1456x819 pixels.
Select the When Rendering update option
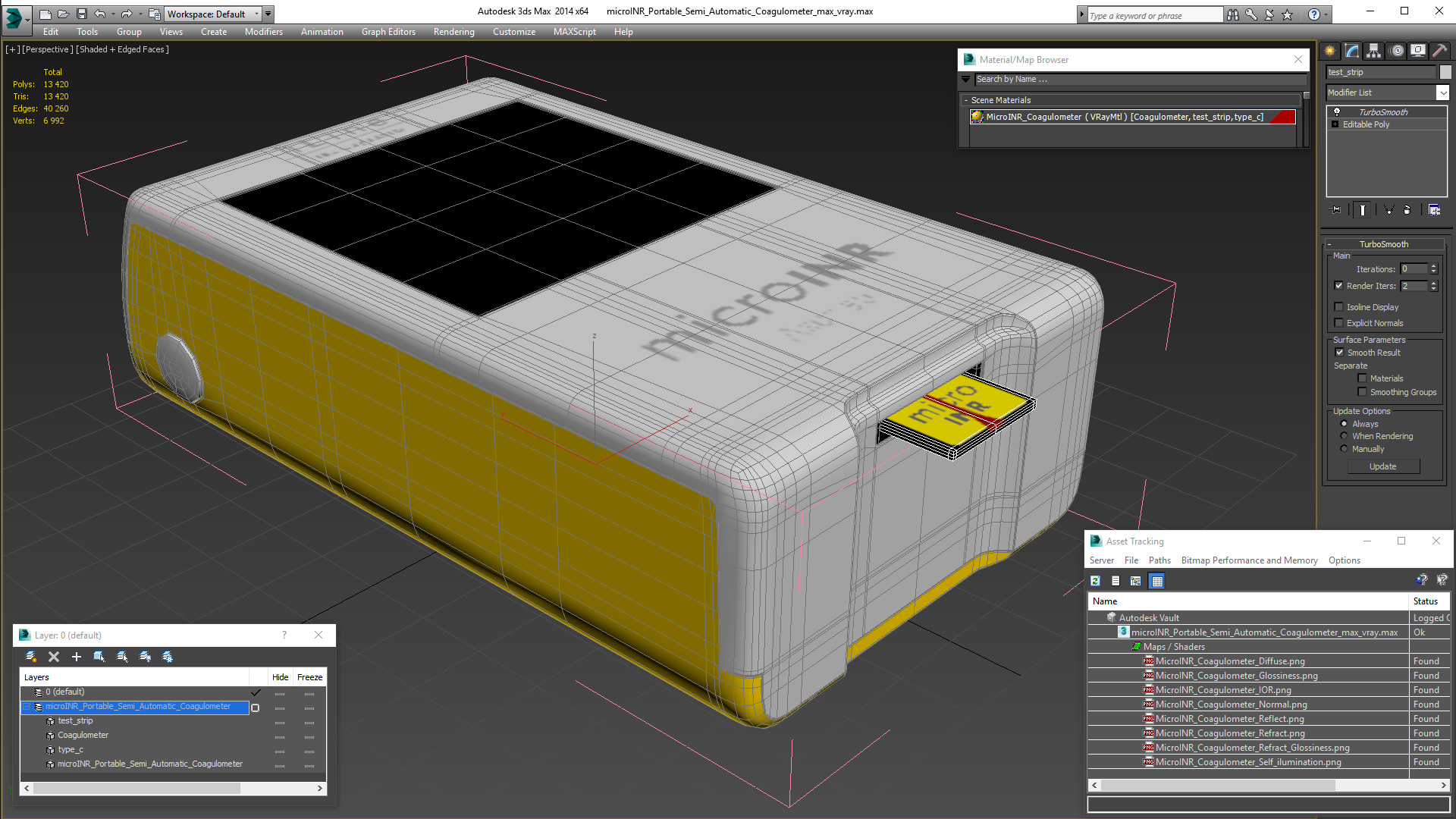coord(1344,436)
